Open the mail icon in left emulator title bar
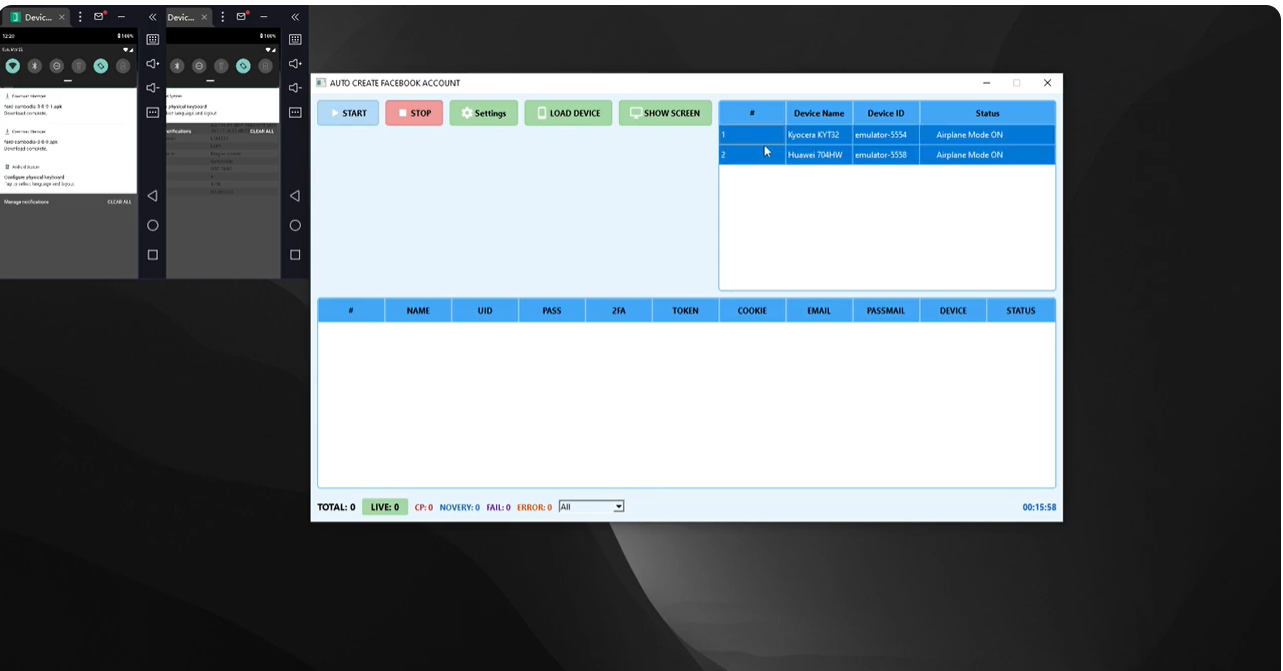1283x671 pixels. click(x=99, y=17)
